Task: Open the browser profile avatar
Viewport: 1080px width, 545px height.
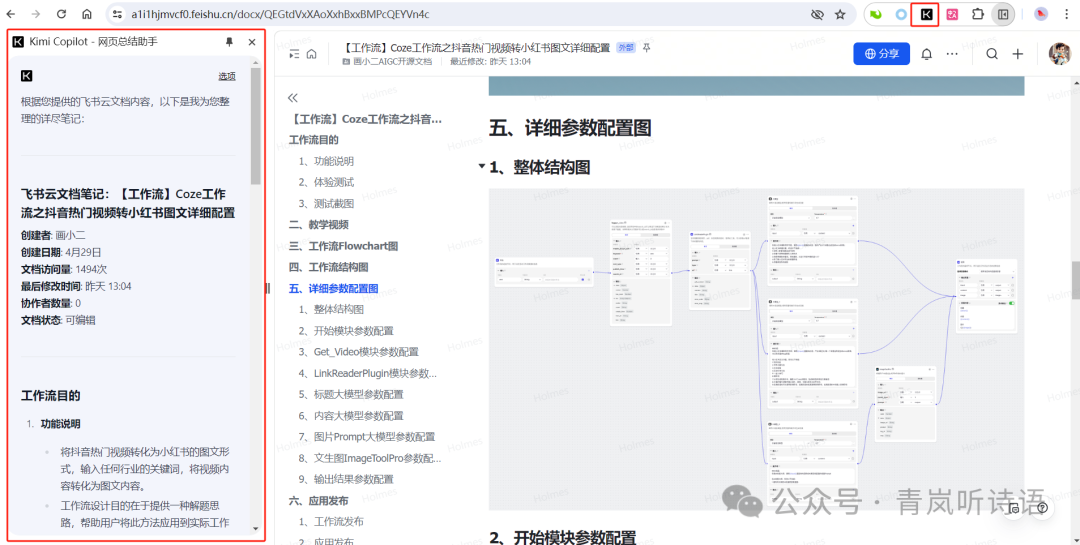Action: pyautogui.click(x=1041, y=14)
